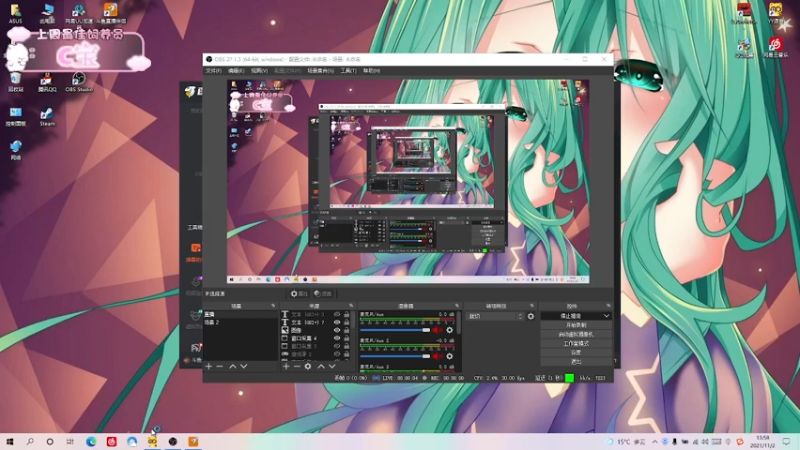Open the 视图(V) menu in OBS

point(259,71)
